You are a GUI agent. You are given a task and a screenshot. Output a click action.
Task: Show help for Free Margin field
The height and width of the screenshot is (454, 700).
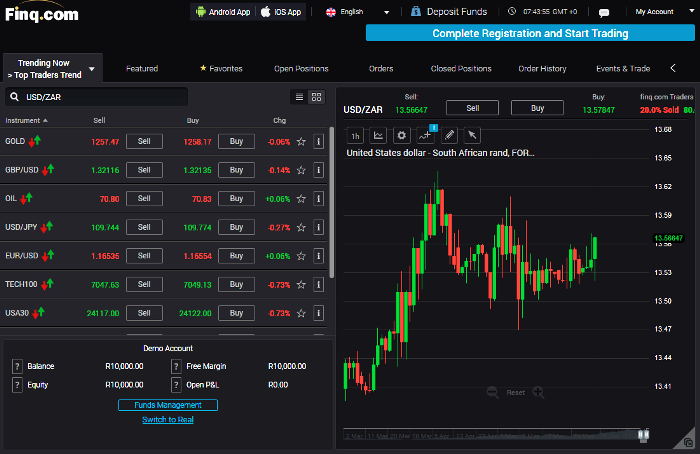(176, 366)
